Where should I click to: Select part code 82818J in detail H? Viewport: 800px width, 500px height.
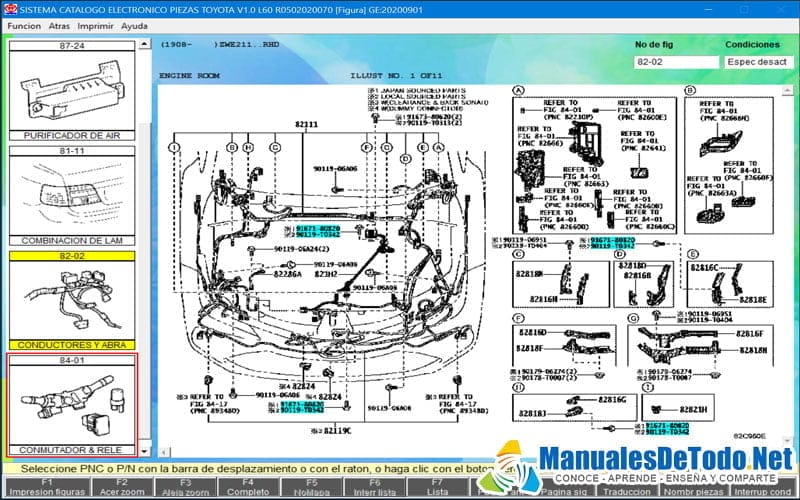coord(532,413)
